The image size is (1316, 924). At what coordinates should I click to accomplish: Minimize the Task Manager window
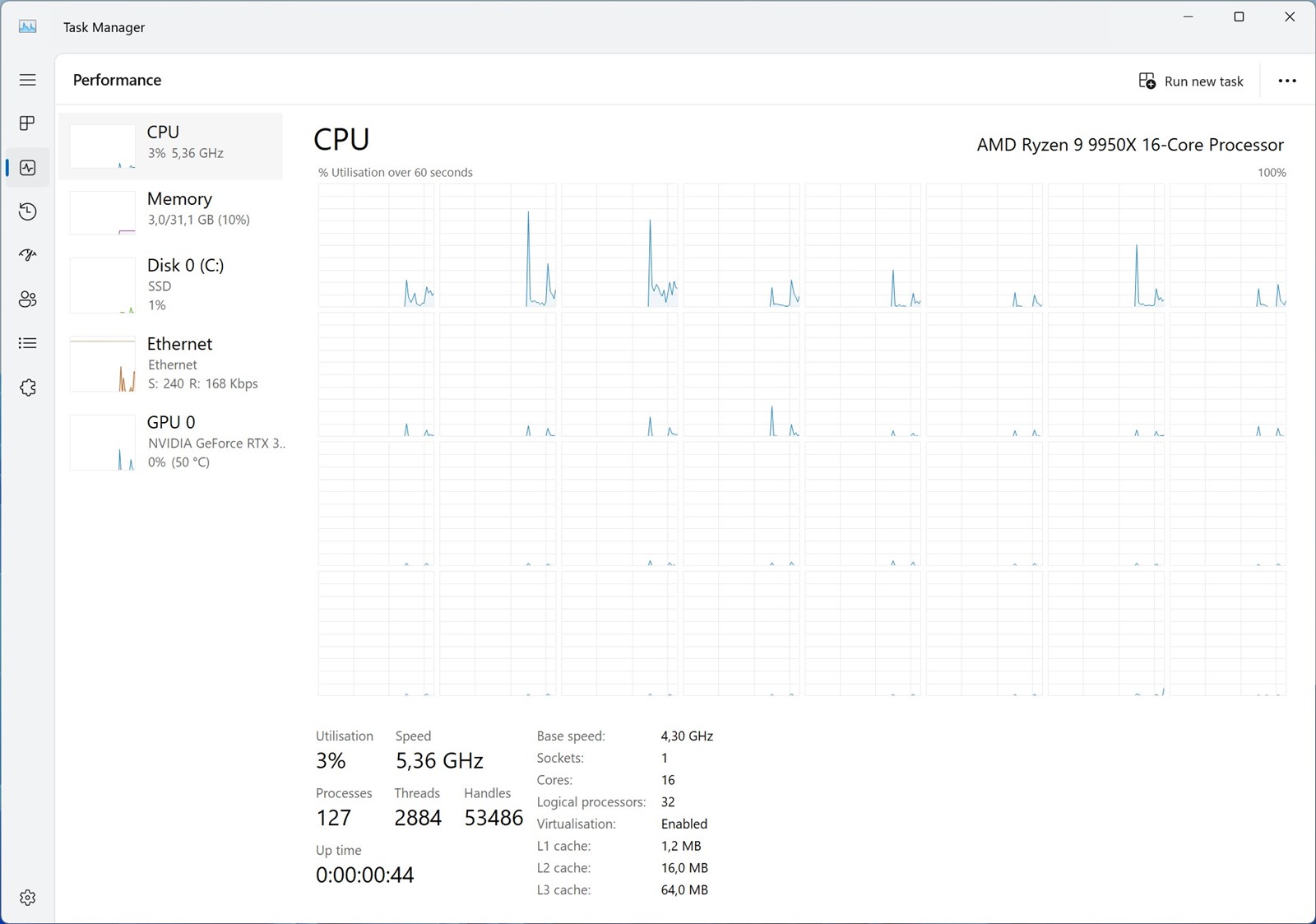point(1188,17)
